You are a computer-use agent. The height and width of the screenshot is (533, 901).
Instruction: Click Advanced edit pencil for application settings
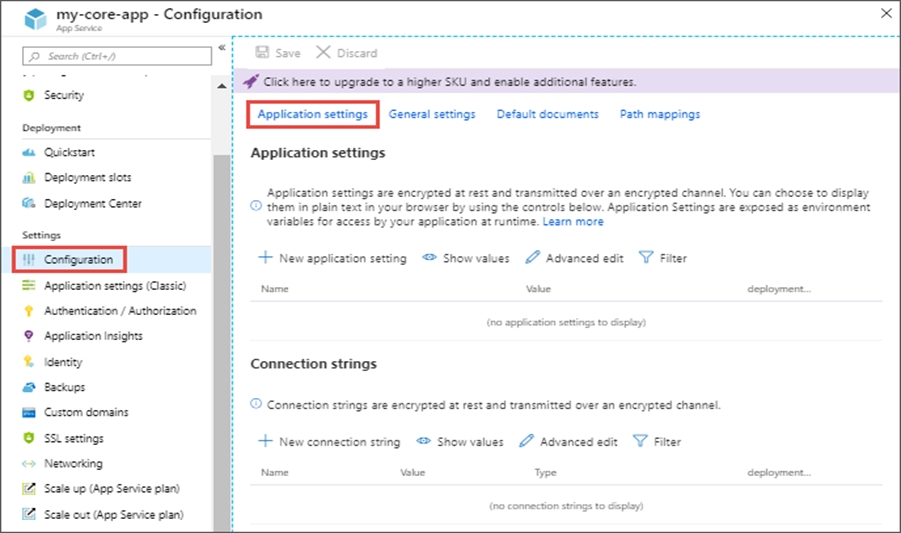point(533,257)
